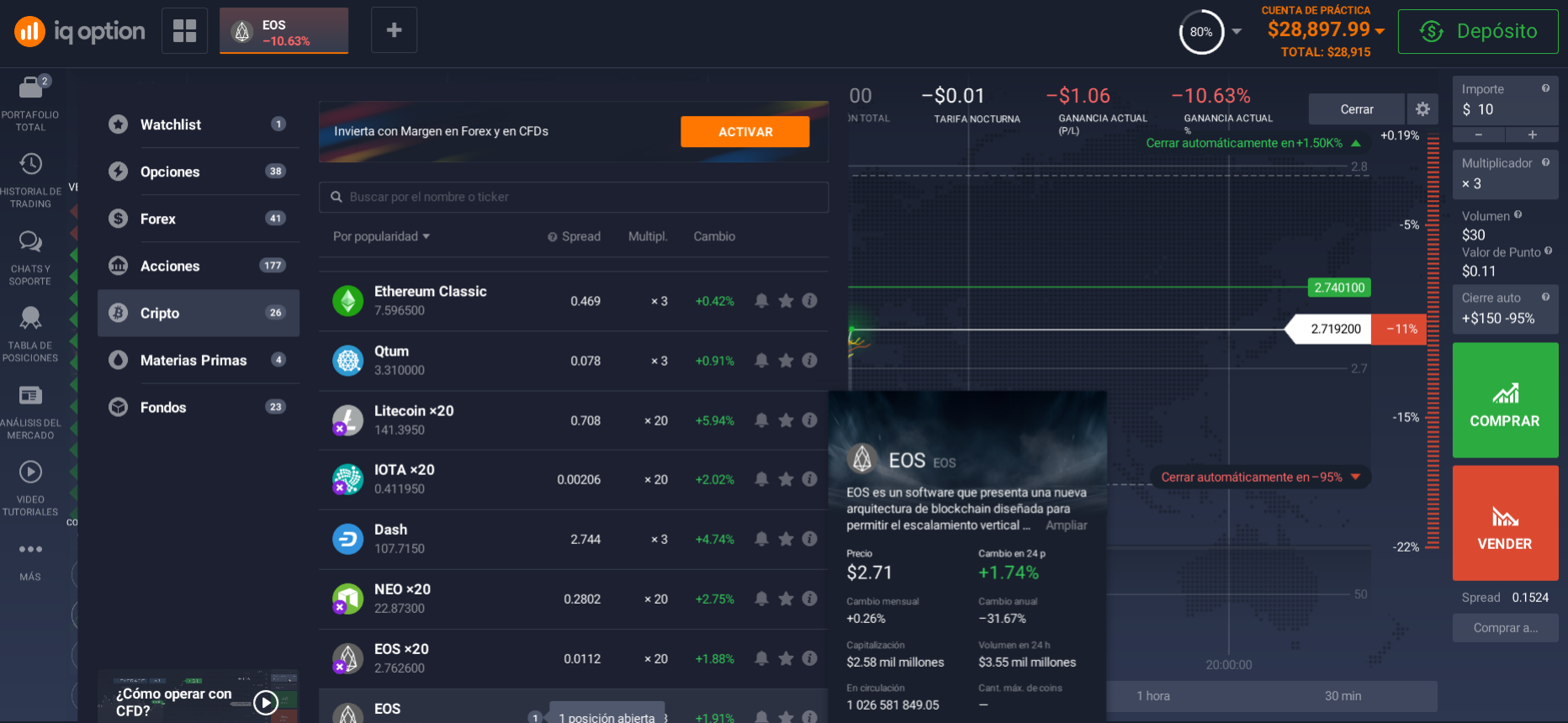Set alert bell for IOTA ×20
Screen dimensions: 1568x723
point(761,479)
